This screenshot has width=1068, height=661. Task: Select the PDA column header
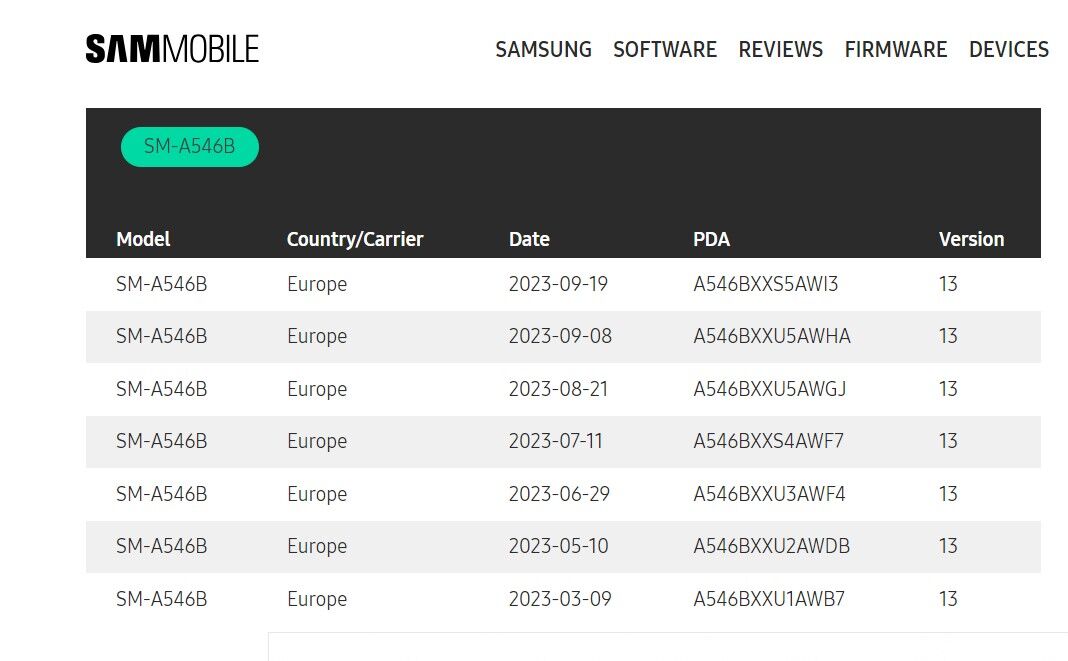pyautogui.click(x=711, y=239)
